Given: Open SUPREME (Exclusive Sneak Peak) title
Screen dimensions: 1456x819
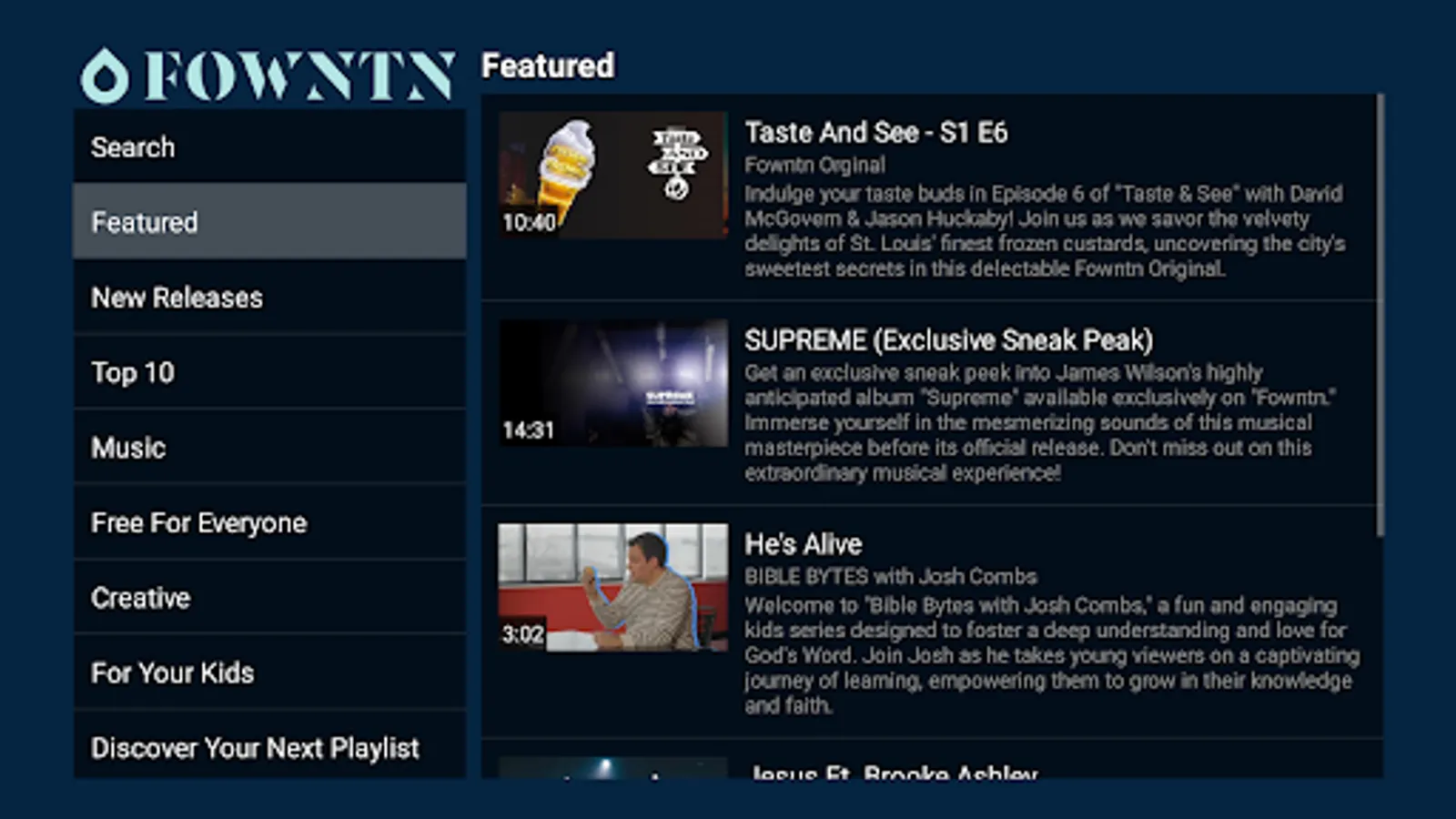Looking at the screenshot, I should (x=948, y=340).
